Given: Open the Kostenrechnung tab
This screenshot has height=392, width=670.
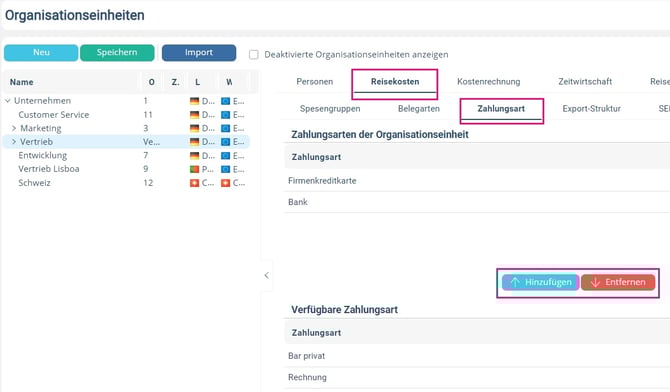Looking at the screenshot, I should [488, 82].
